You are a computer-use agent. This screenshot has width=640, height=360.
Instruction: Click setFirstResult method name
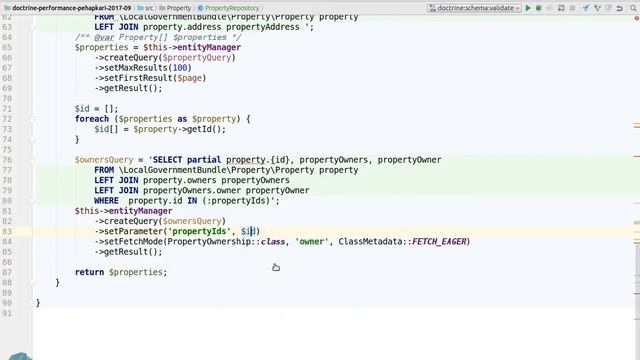[138, 78]
